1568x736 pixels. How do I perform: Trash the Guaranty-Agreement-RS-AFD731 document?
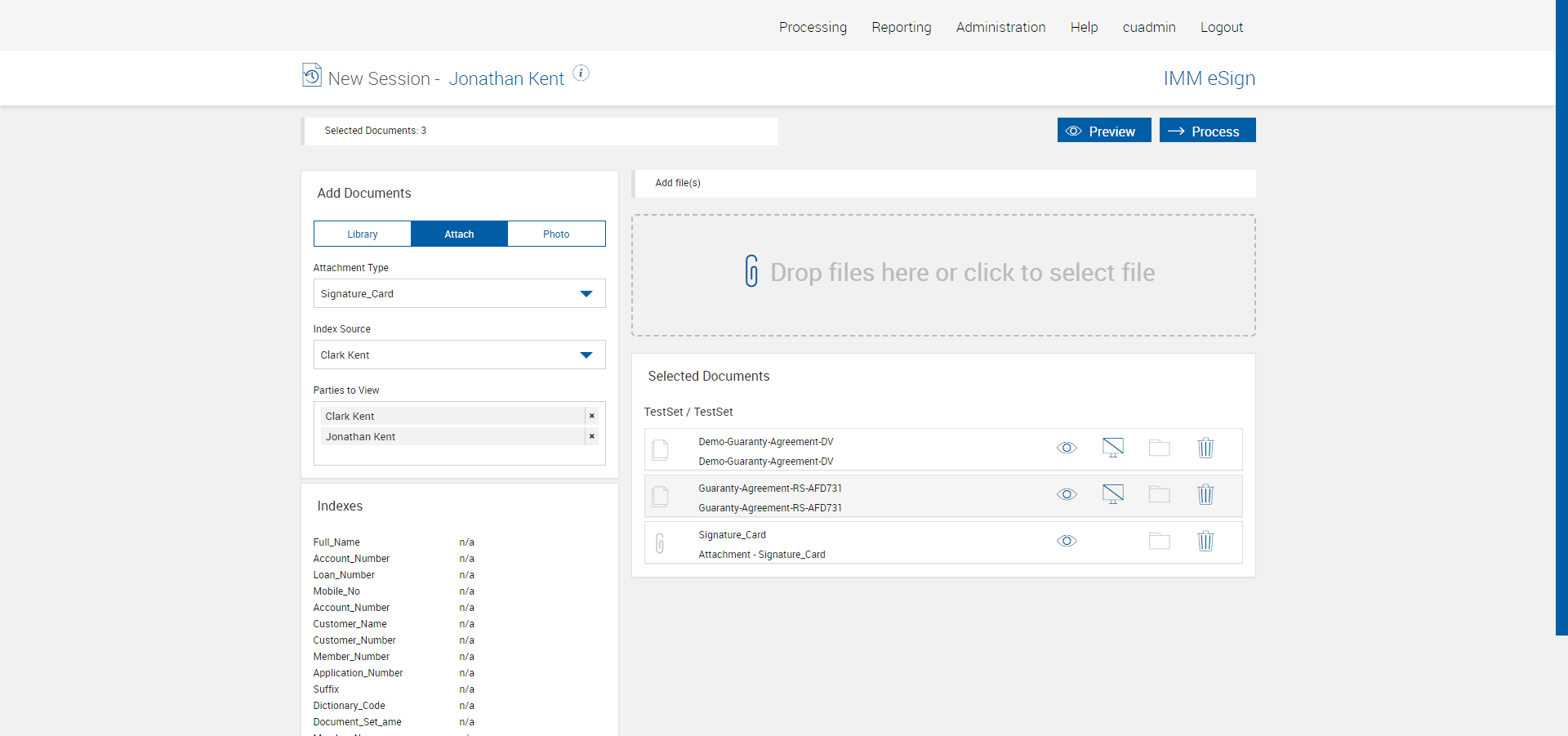1205,494
